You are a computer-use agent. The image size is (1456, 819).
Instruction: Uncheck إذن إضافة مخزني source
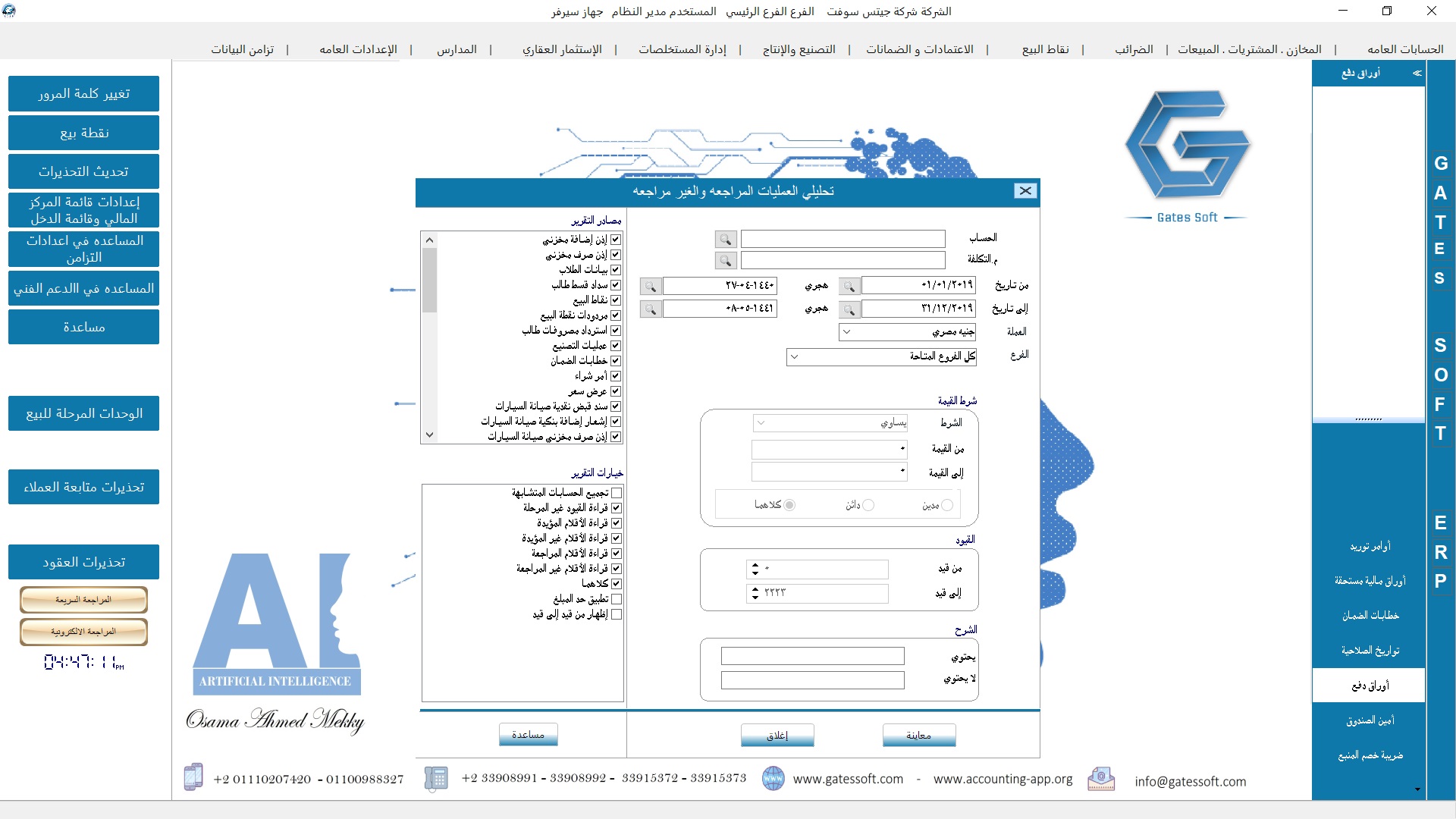616,240
